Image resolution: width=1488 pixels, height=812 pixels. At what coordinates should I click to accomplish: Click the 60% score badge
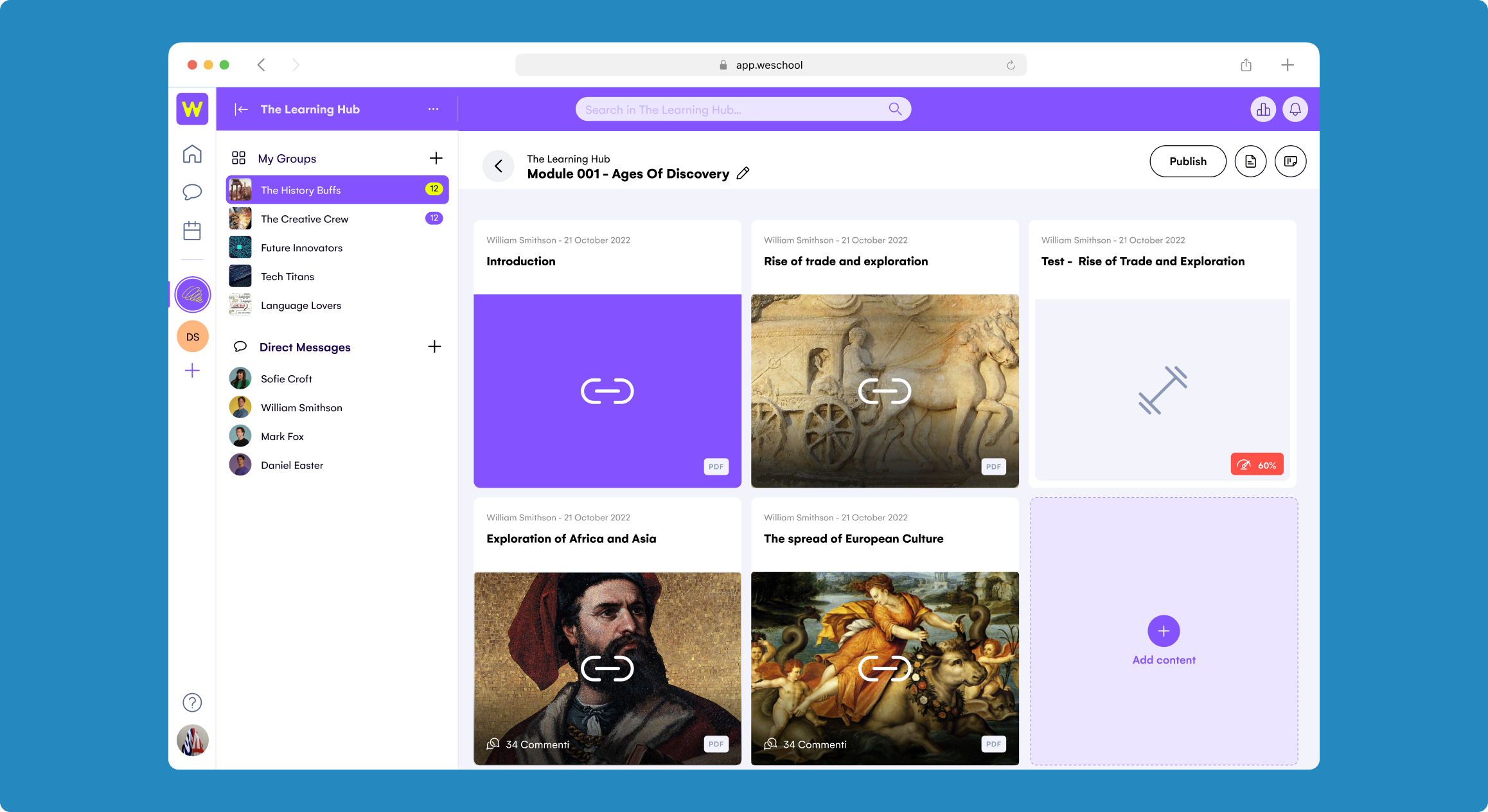[1257, 464]
